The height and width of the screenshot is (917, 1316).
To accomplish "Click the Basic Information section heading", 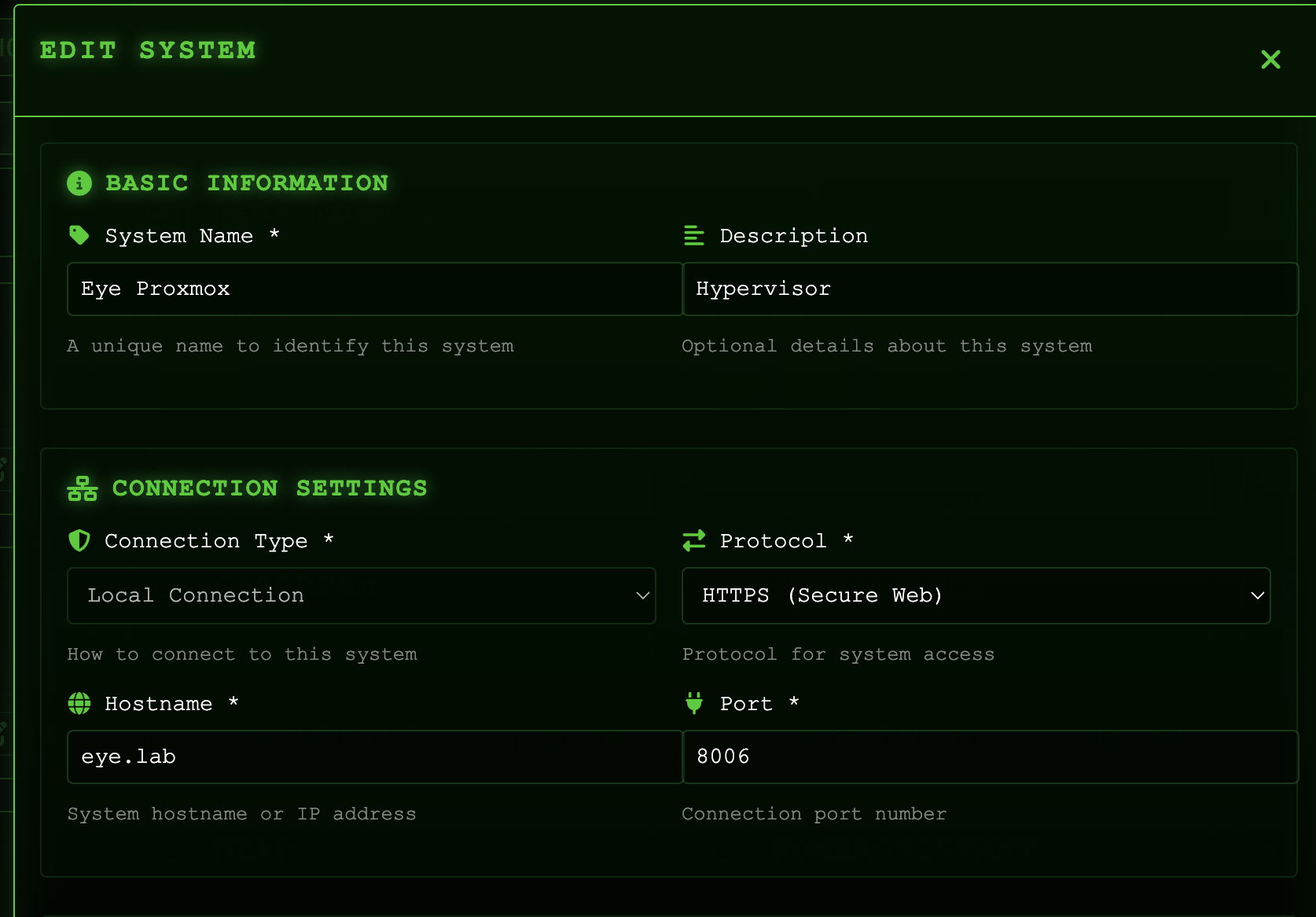I will coord(247,183).
